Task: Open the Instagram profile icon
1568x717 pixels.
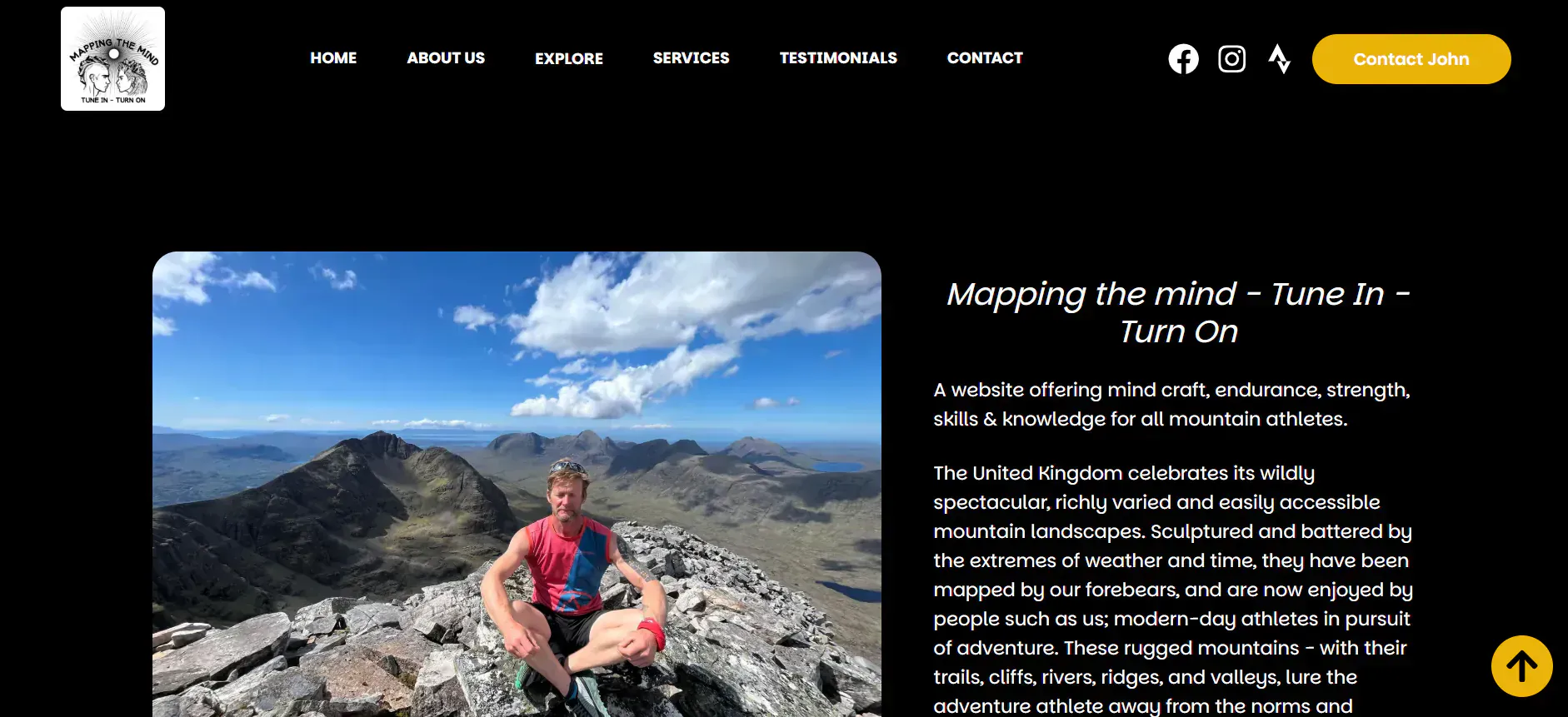Action: [x=1231, y=59]
